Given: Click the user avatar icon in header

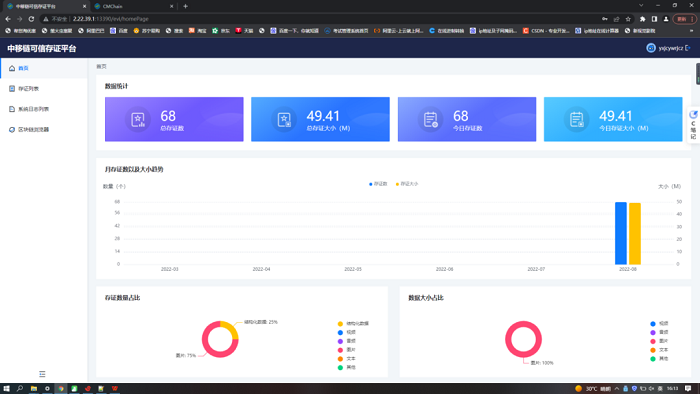Looking at the screenshot, I should 651,48.
